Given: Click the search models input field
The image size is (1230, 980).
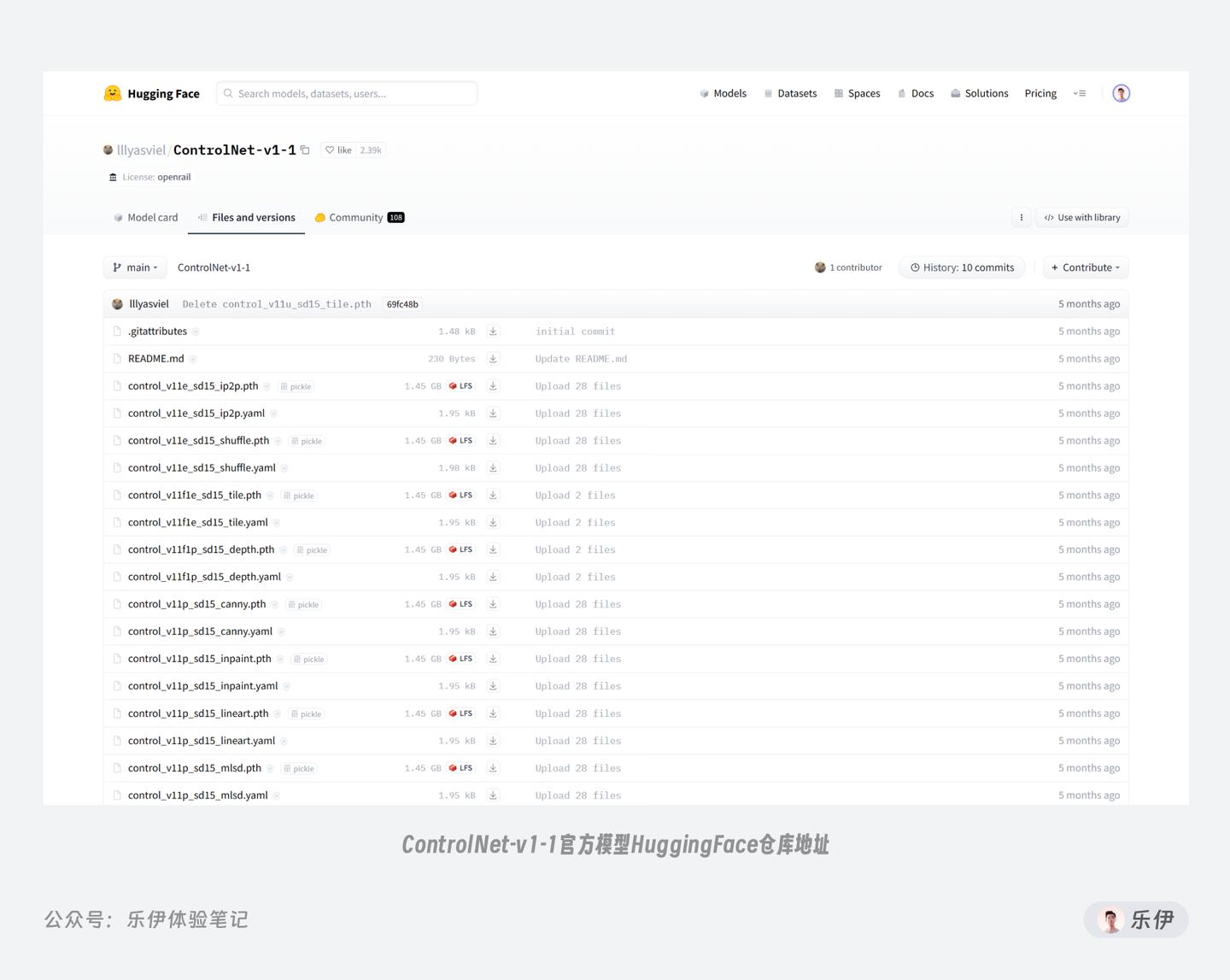Looking at the screenshot, I should click(346, 93).
